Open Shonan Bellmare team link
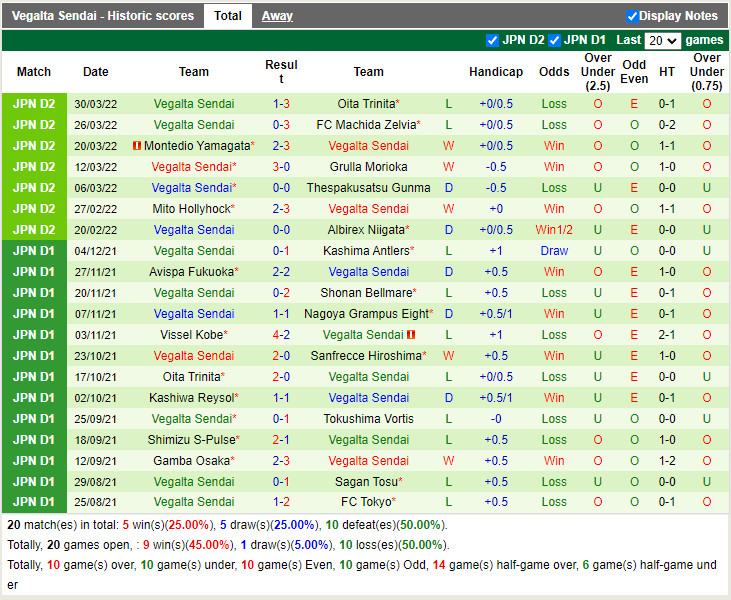 pos(368,293)
